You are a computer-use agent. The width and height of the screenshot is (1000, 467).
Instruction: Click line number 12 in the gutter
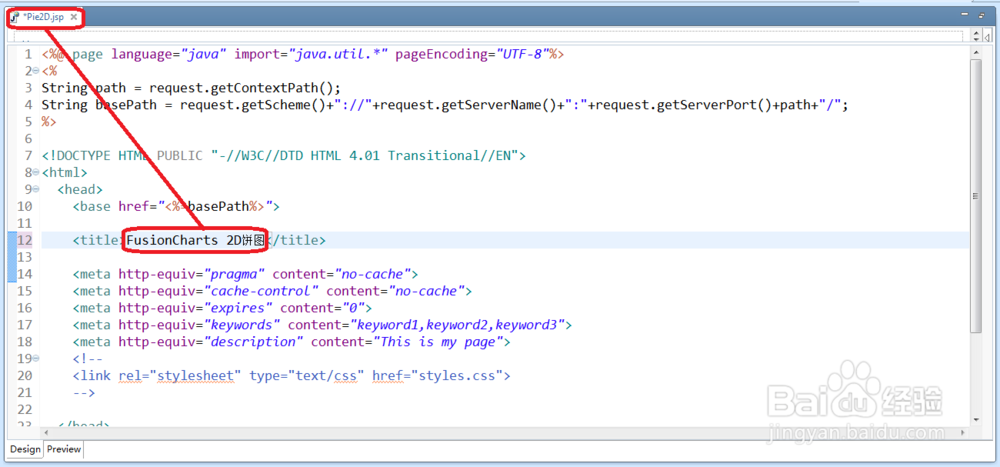(x=24, y=241)
